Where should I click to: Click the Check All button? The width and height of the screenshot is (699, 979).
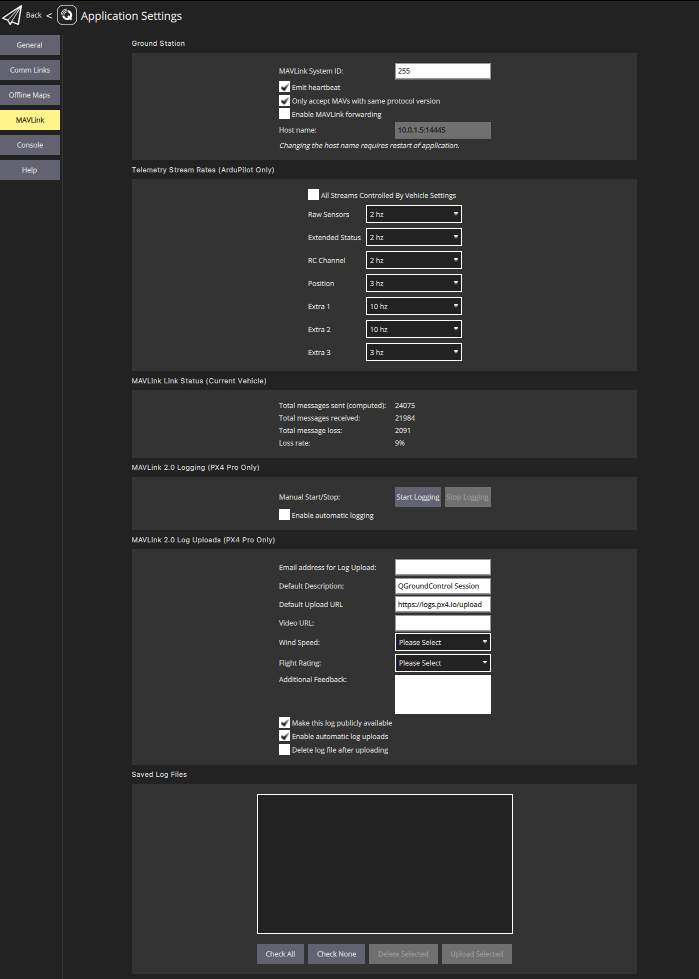(x=280, y=954)
